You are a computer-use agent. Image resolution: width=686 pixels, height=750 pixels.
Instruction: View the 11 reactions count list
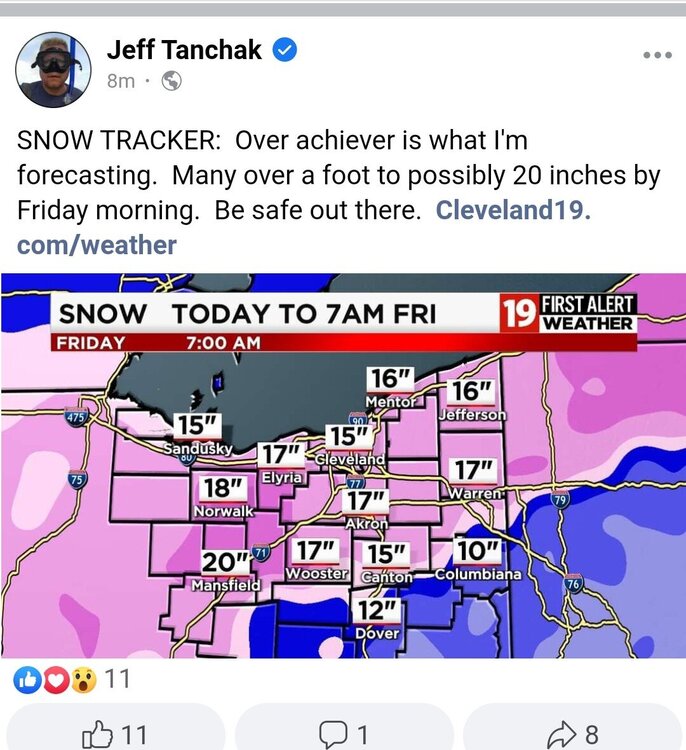point(117,679)
